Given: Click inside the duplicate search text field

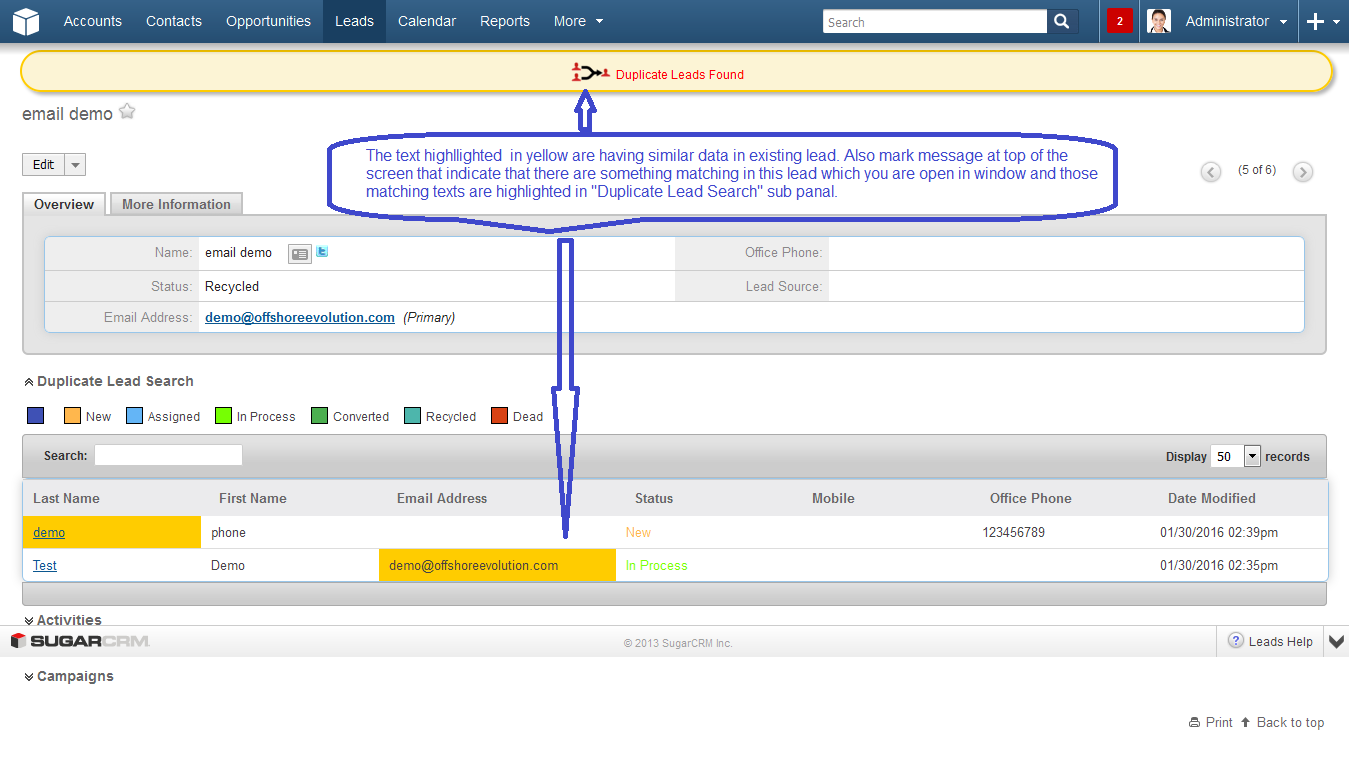Looking at the screenshot, I should tap(168, 454).
